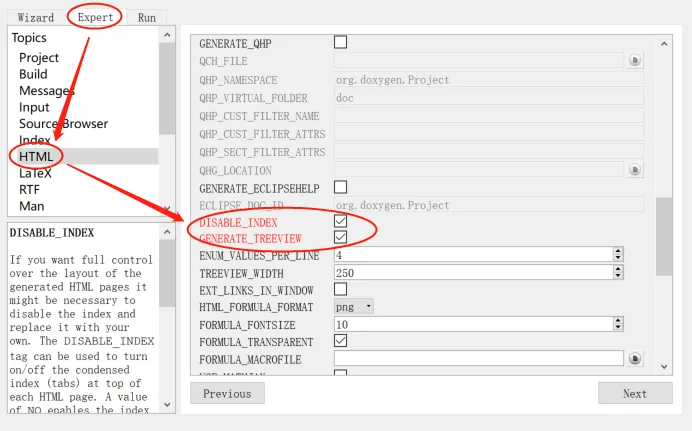The width and height of the screenshot is (692, 431).
Task: Select the Source Browser topic
Action: [63, 124]
